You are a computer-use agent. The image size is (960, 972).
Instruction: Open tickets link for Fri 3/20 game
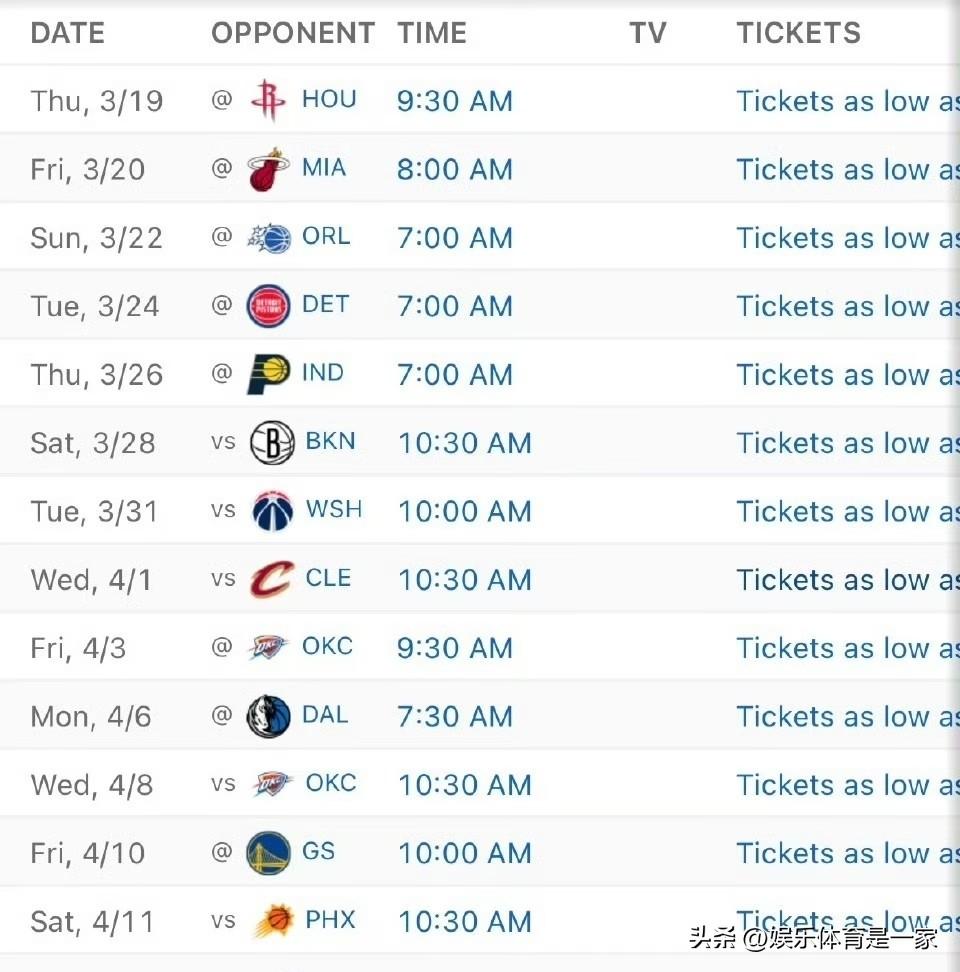[x=846, y=169]
